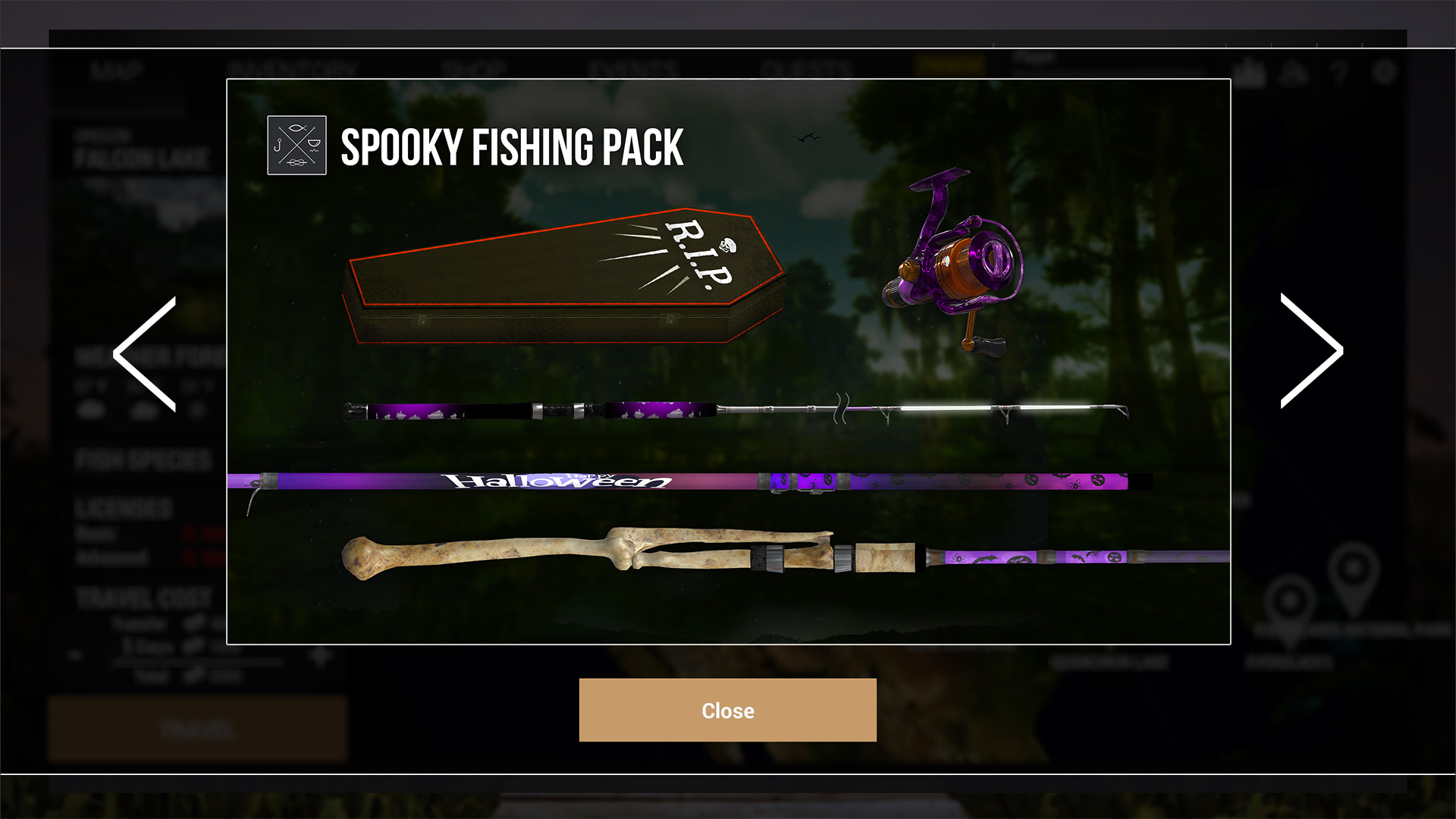Decrease travel days with minus icon
Screen dimensions: 1456x819
pyautogui.click(x=76, y=656)
